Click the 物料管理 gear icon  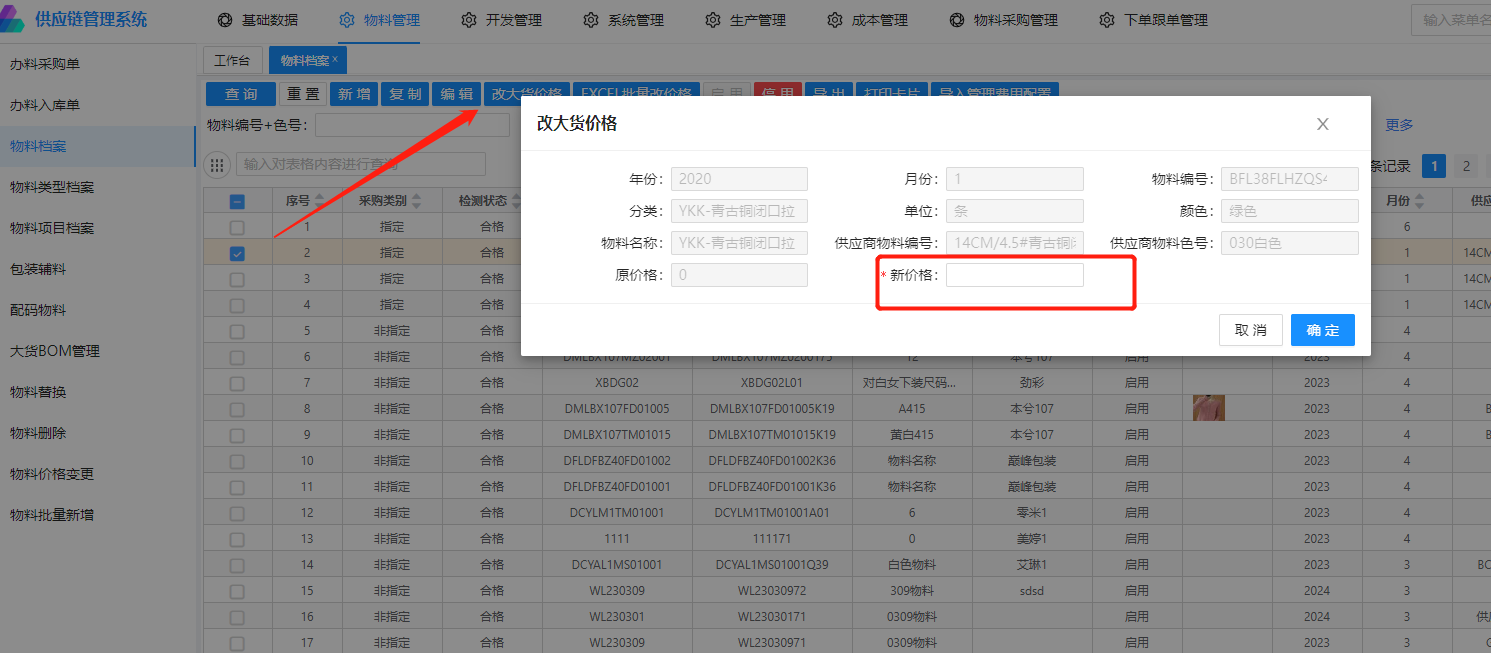click(347, 20)
